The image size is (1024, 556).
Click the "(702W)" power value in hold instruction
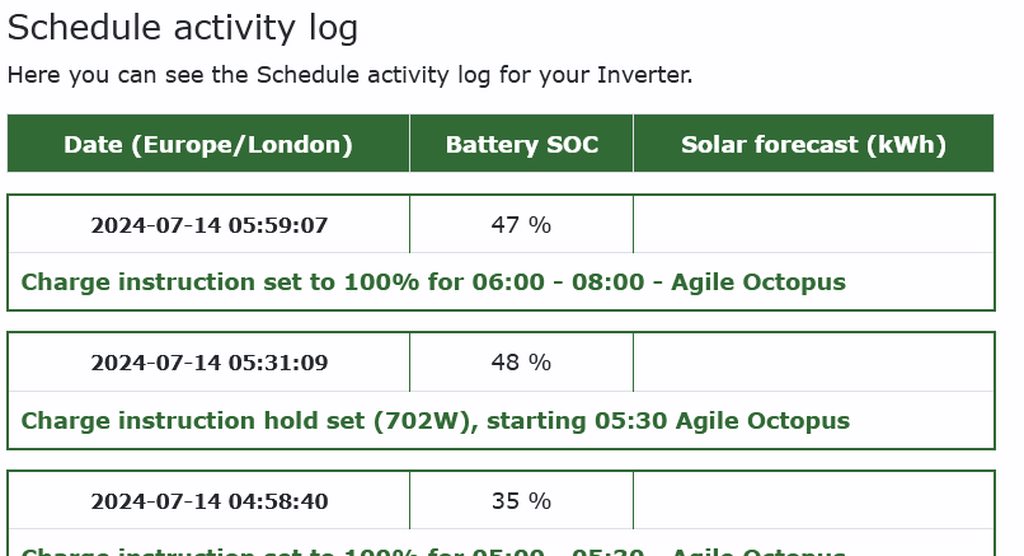(x=421, y=420)
